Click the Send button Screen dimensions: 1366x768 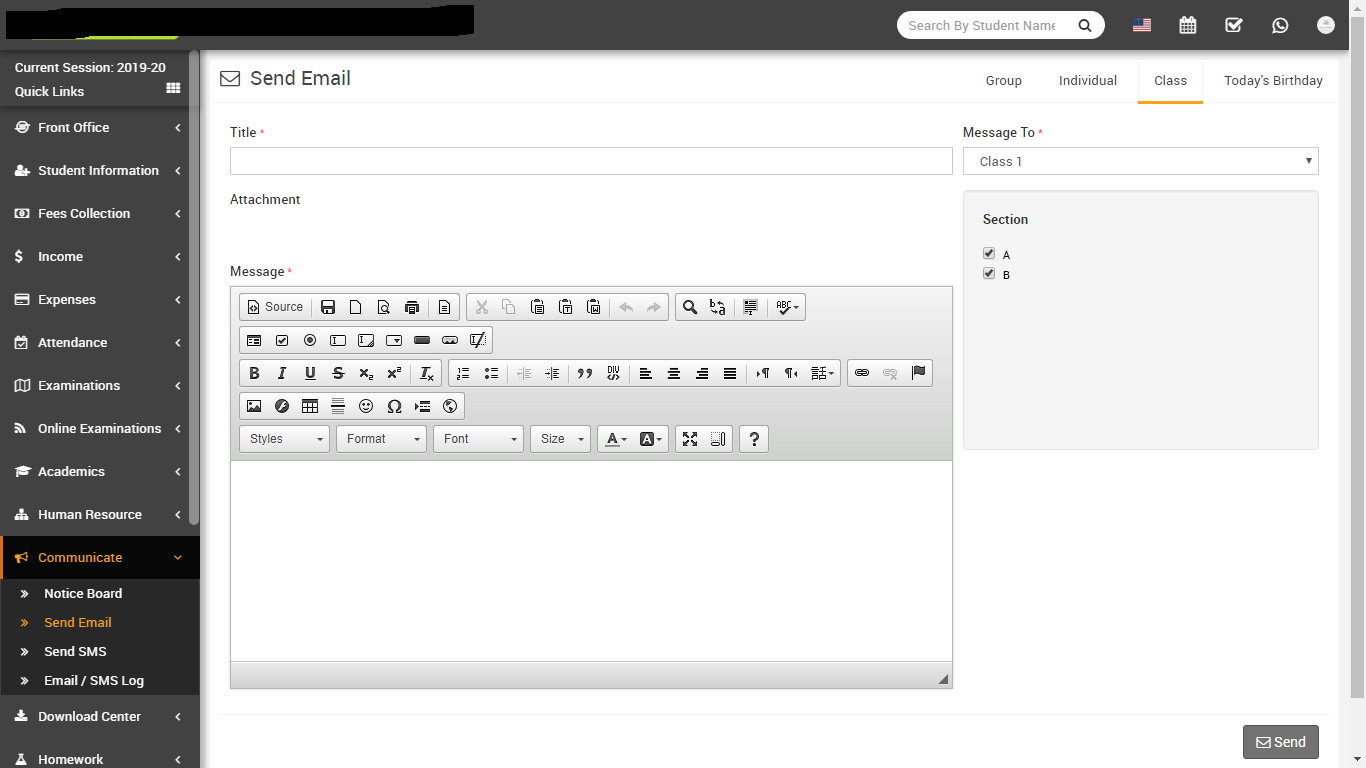1281,742
